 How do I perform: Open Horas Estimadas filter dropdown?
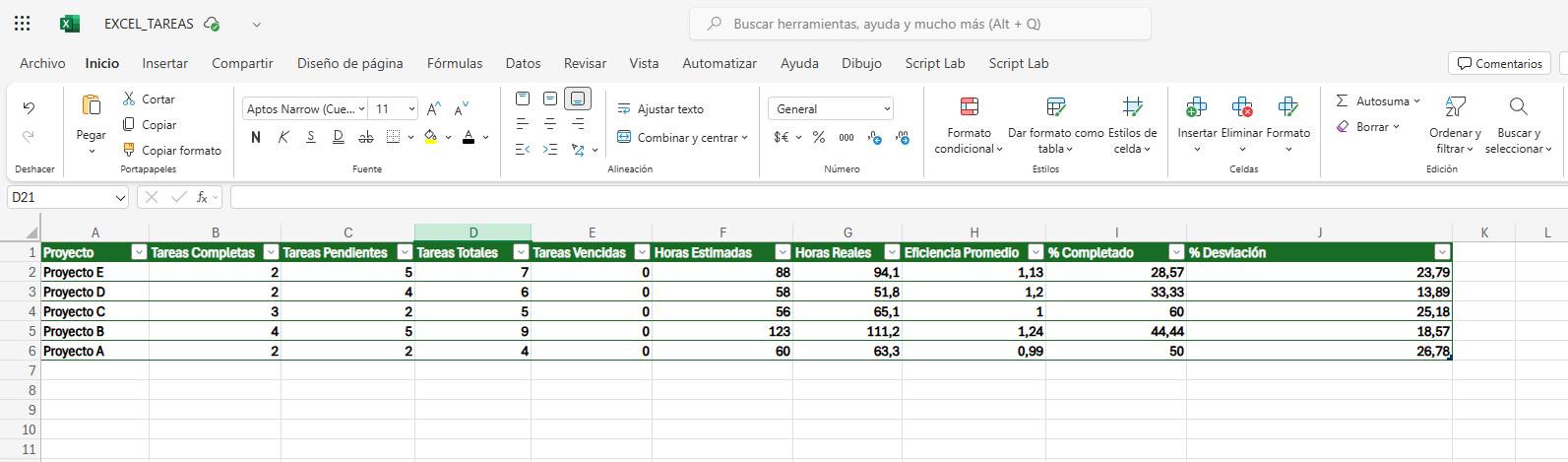tap(783, 252)
